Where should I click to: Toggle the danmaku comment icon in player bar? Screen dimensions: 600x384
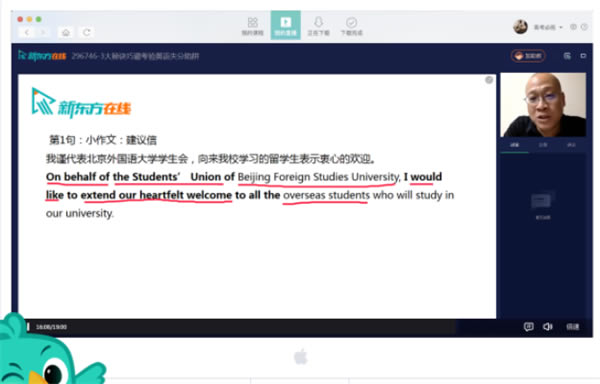528,327
